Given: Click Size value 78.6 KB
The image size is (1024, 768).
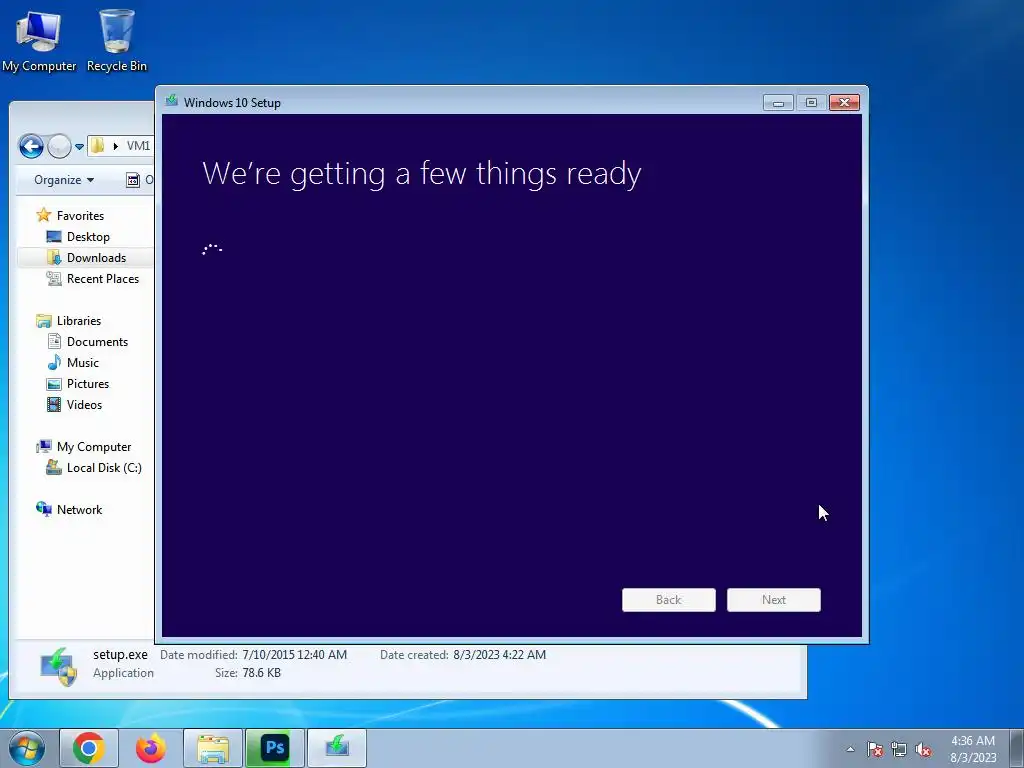Looking at the screenshot, I should [x=261, y=673].
